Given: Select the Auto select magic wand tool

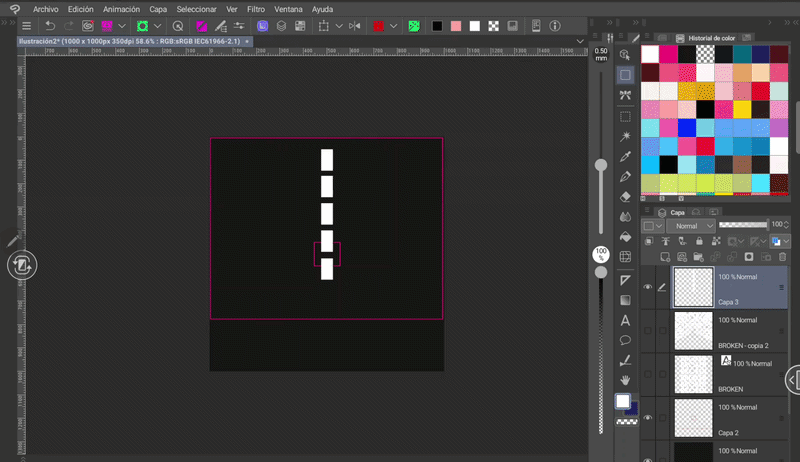Looking at the screenshot, I should (x=625, y=136).
